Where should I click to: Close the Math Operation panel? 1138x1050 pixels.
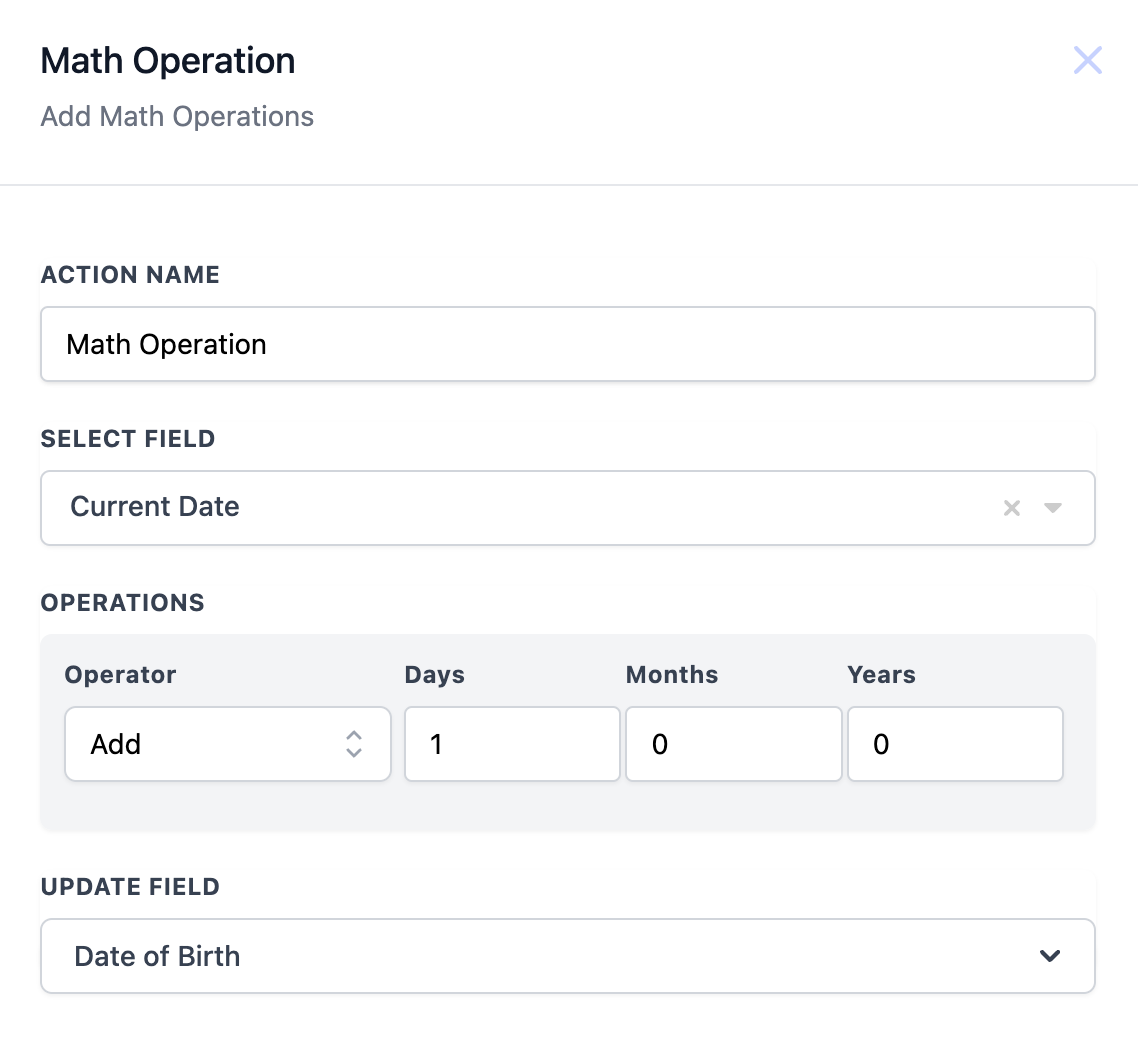coord(1087,60)
